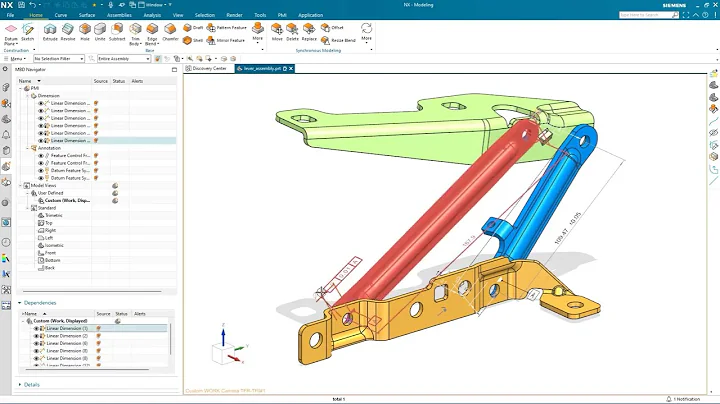Open the Menu dropdown
Screen dimensions: 720x404
[15, 59]
